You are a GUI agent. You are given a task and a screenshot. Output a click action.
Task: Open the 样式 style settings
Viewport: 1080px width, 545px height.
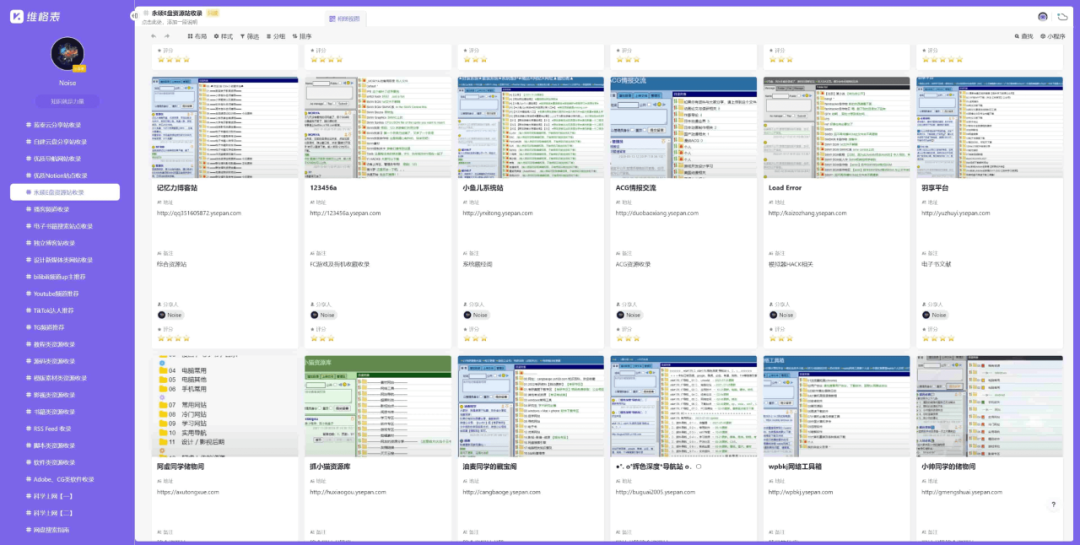(222, 36)
